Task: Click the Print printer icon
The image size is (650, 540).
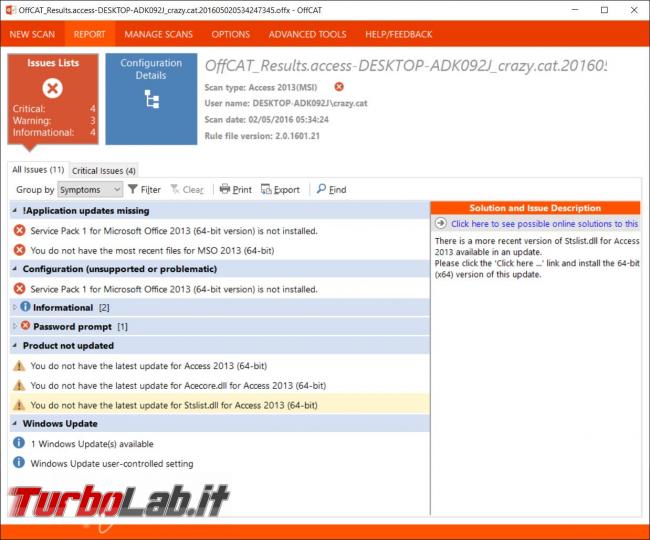Action: (225, 189)
